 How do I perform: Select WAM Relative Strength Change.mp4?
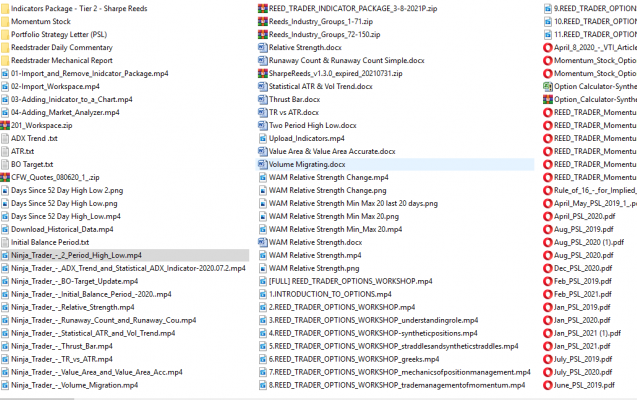(329, 177)
